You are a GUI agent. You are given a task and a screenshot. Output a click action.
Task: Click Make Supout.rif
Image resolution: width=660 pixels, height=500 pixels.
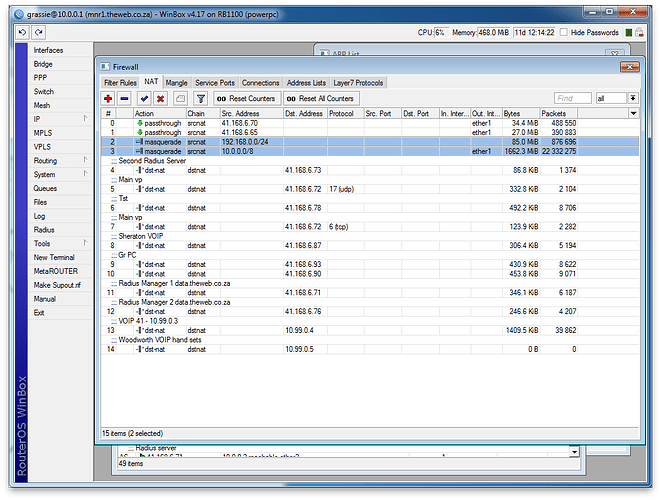pyautogui.click(x=60, y=285)
